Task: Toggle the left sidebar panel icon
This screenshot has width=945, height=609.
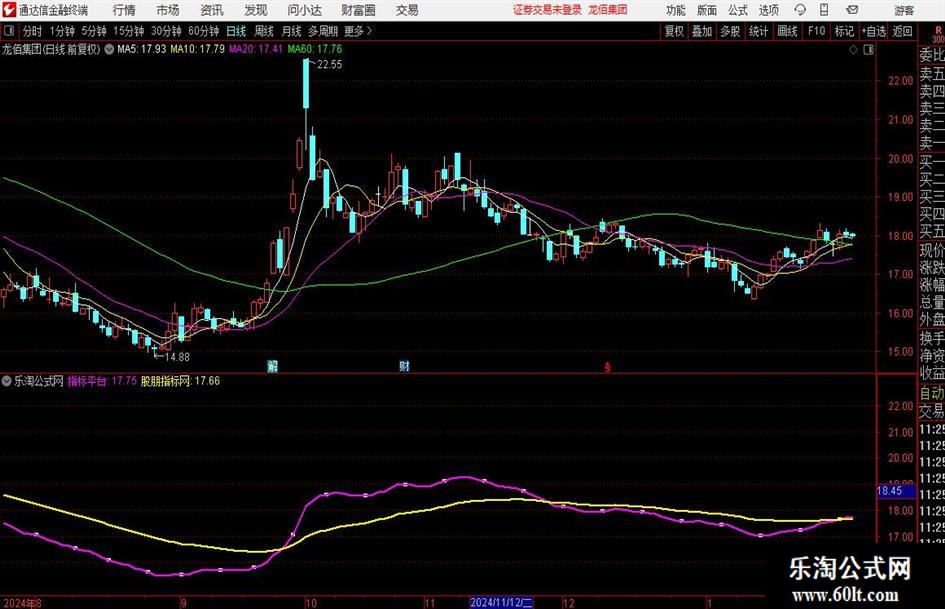Action: click(8, 31)
